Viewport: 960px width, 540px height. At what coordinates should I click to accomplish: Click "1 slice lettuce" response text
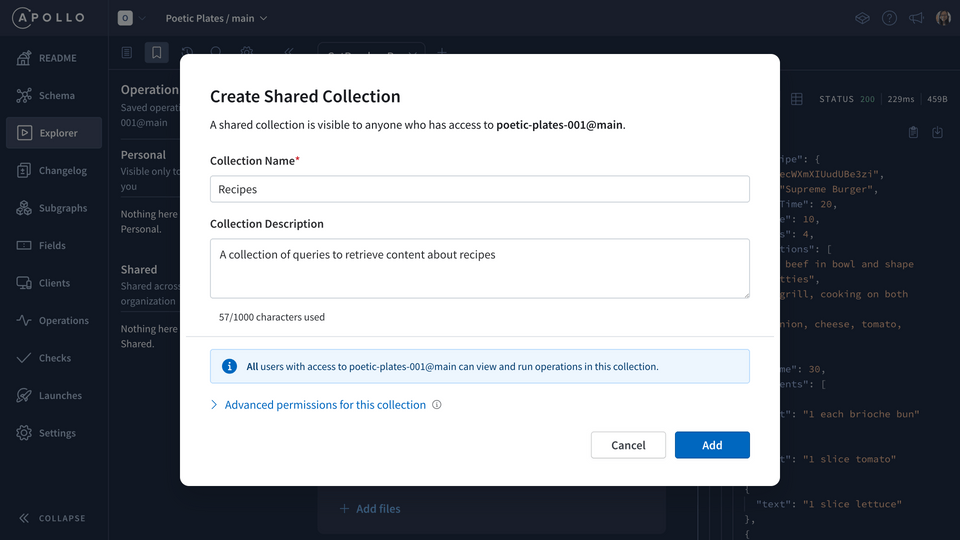(852, 504)
